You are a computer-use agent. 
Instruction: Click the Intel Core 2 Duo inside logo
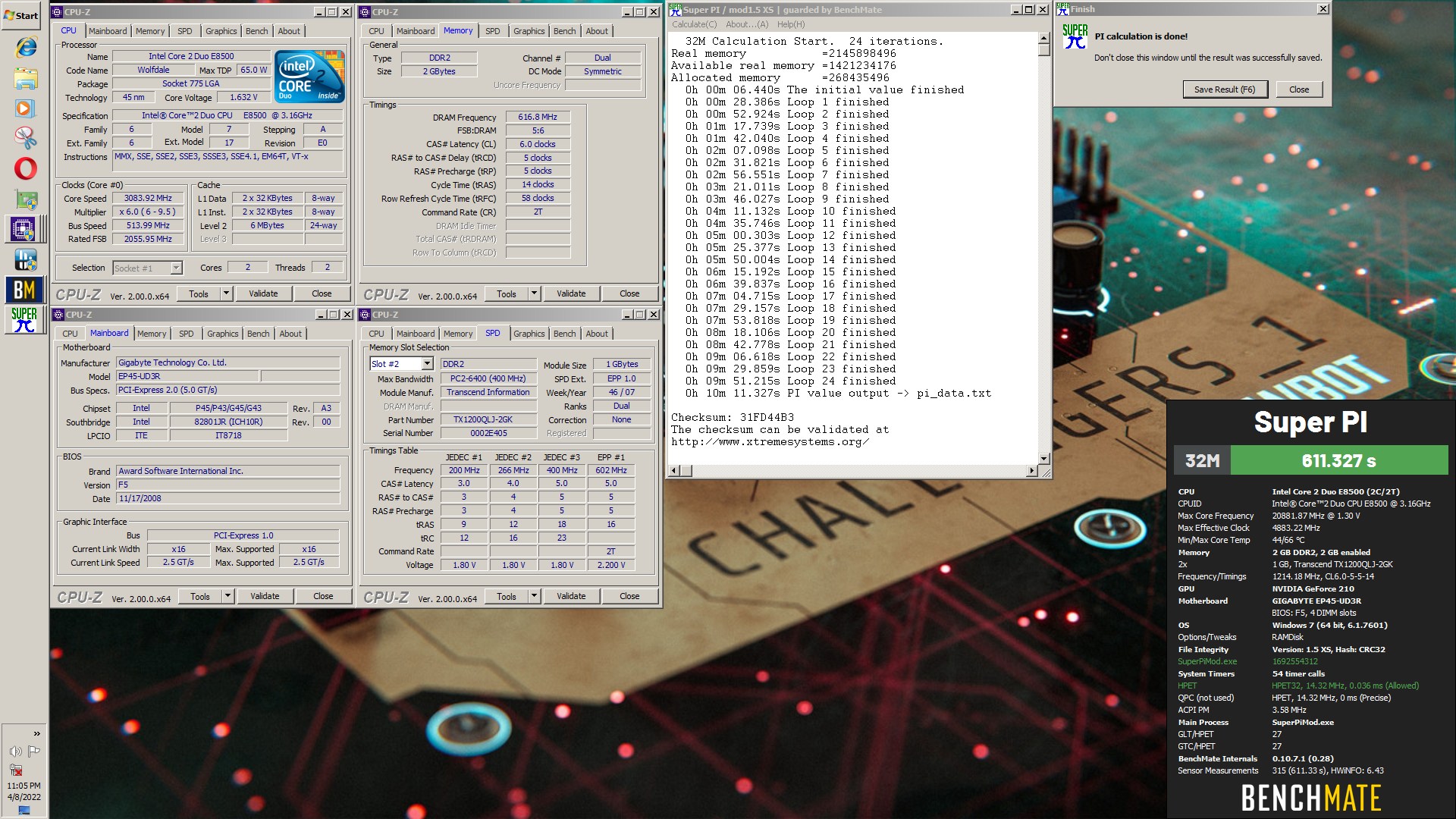[x=309, y=77]
